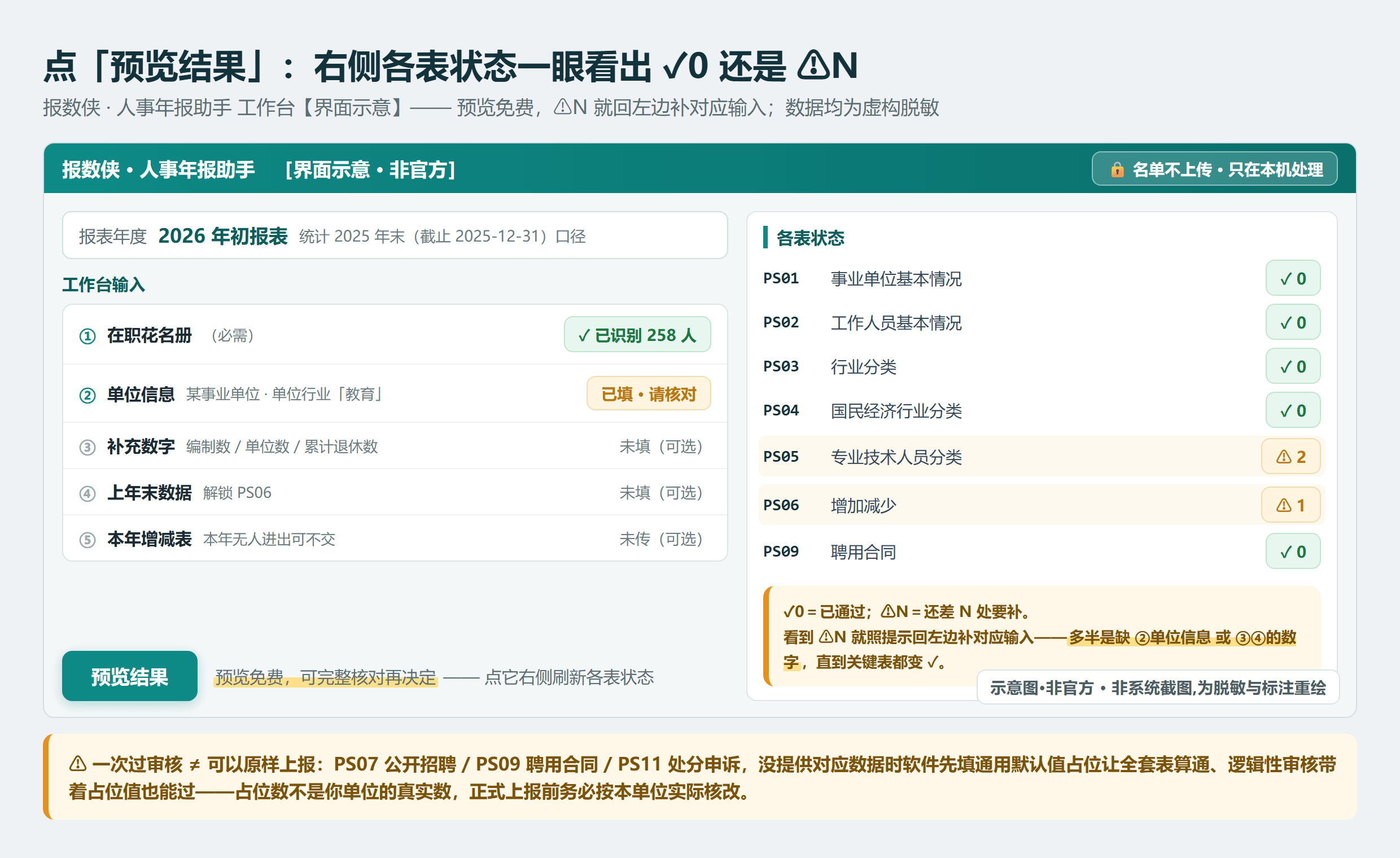Click the warning 2 badge for PS05
The height and width of the screenshot is (858, 1400).
1290,456
